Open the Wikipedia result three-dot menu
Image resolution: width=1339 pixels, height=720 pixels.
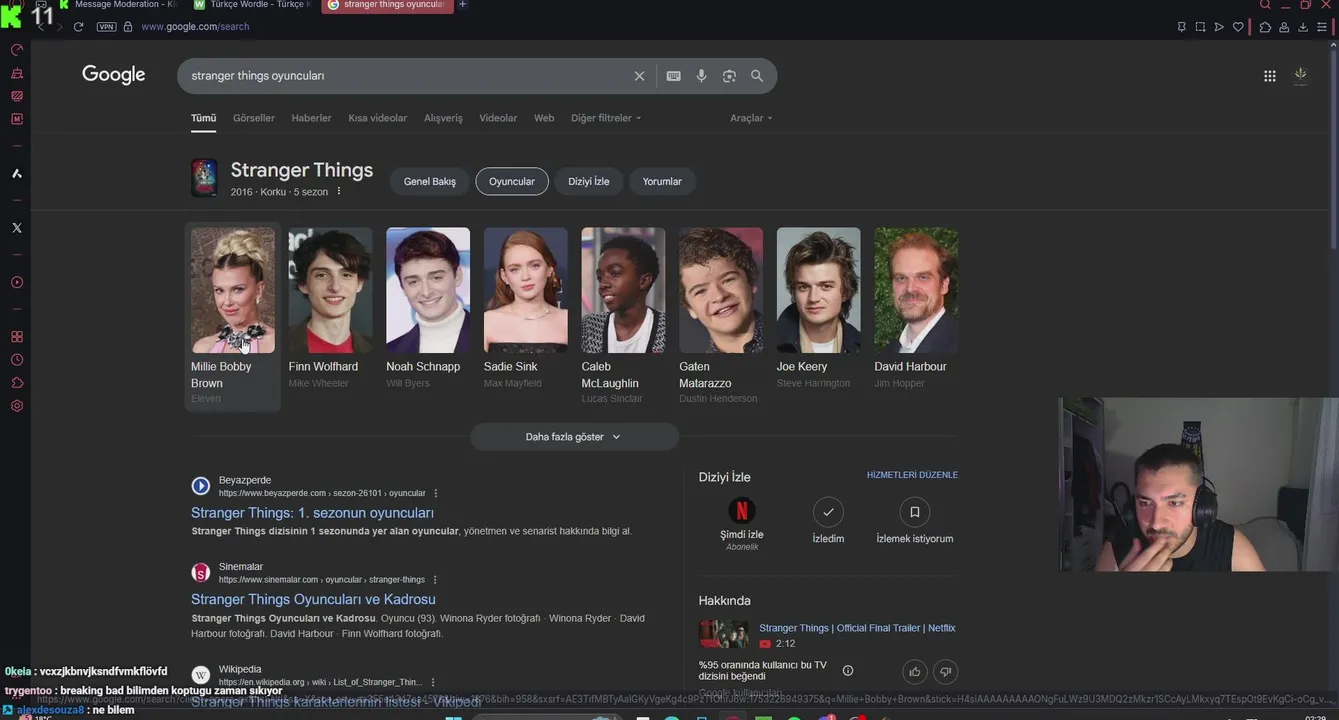[x=433, y=682]
